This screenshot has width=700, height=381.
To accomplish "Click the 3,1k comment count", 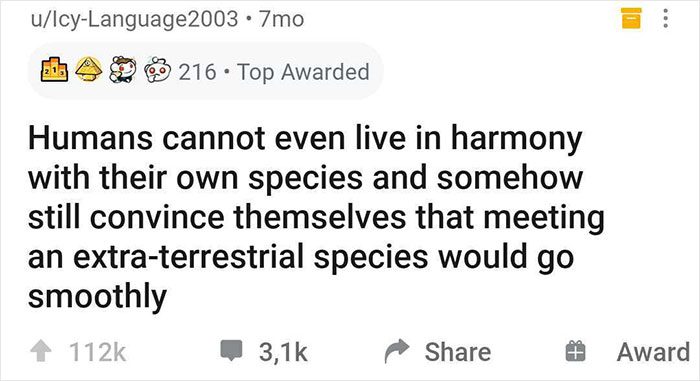I will (283, 352).
